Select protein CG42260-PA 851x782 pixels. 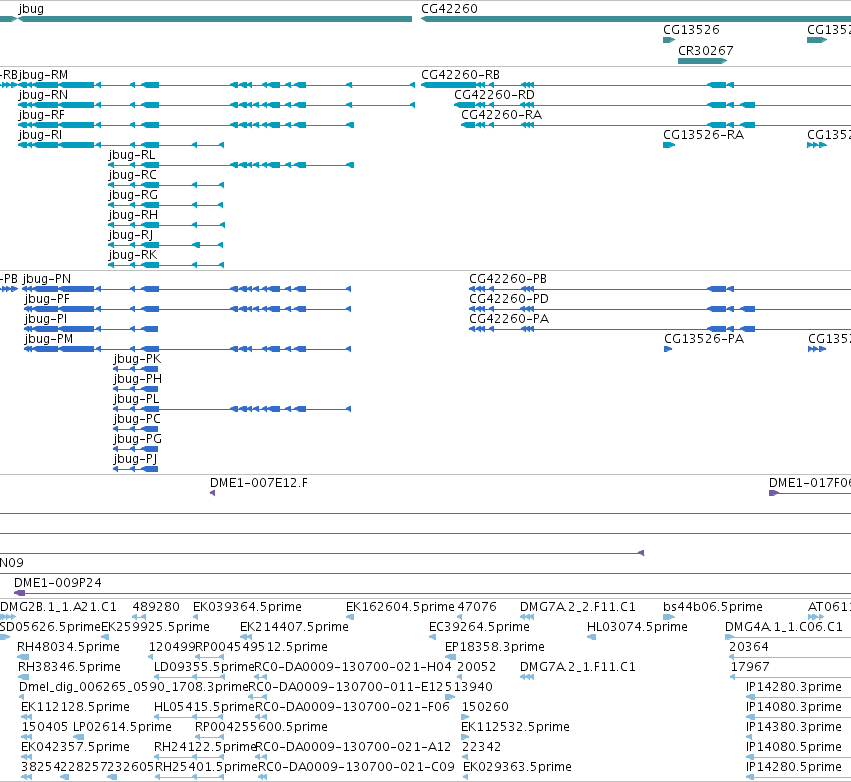point(509,319)
